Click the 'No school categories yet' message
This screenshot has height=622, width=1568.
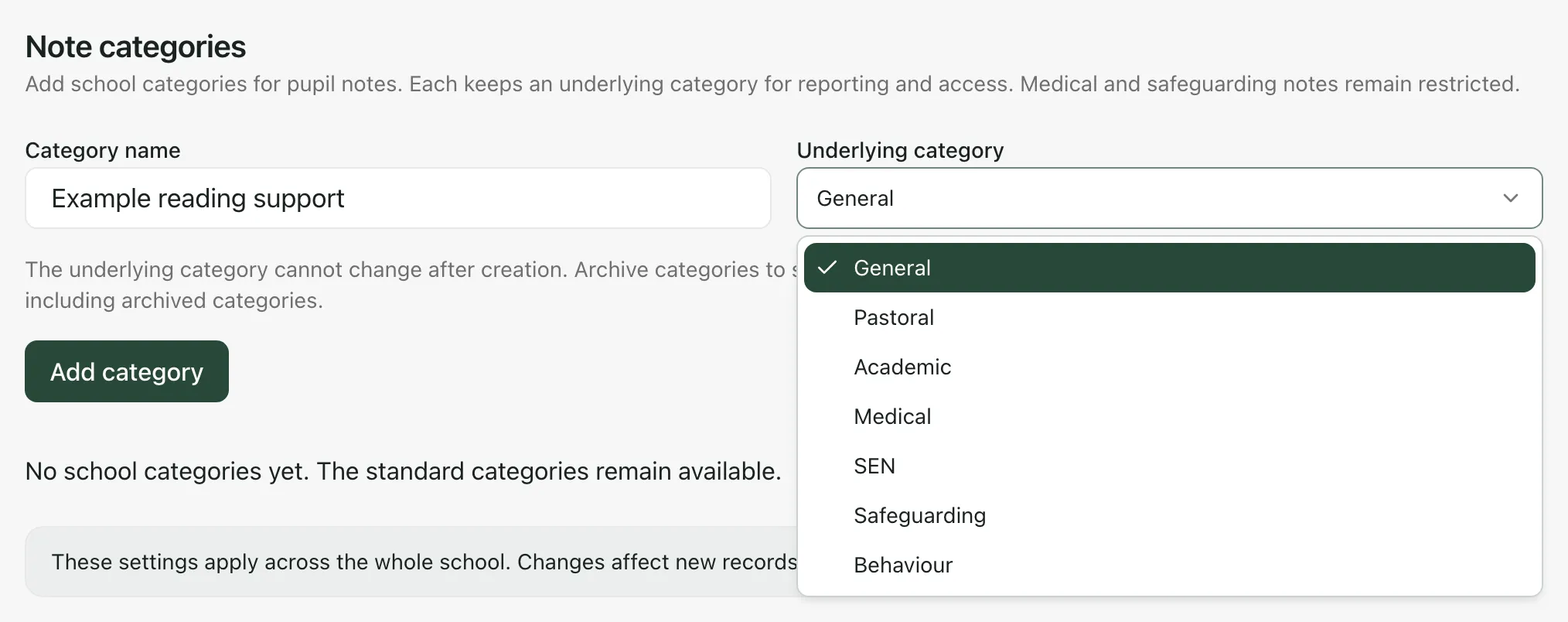click(x=403, y=470)
